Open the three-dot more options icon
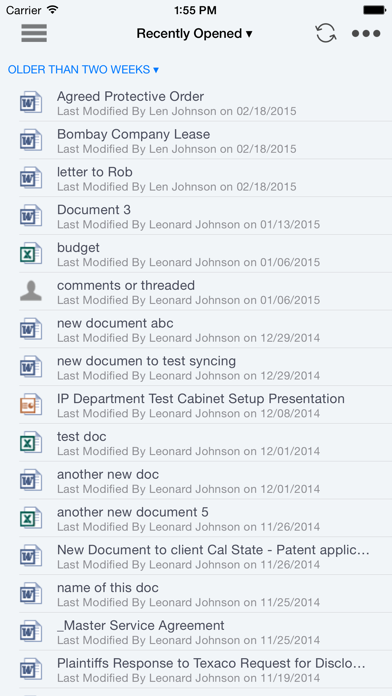This screenshot has height=696, width=392. [x=366, y=33]
